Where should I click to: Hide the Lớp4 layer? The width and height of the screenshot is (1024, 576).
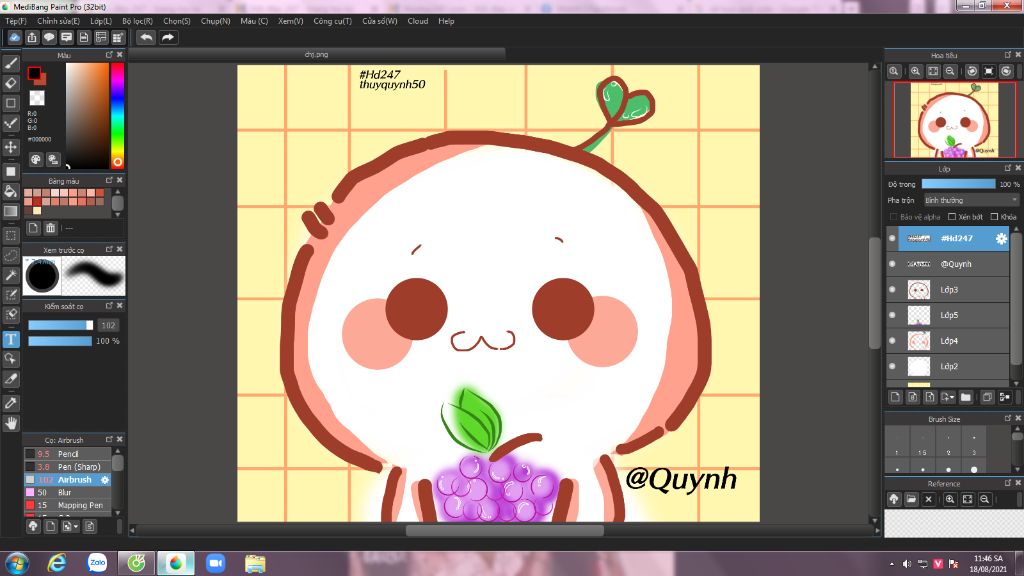(x=892, y=340)
